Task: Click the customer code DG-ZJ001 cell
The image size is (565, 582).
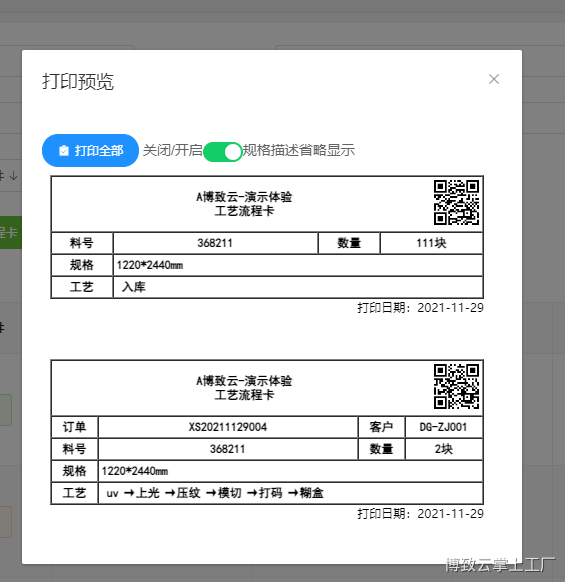Action: tap(444, 427)
